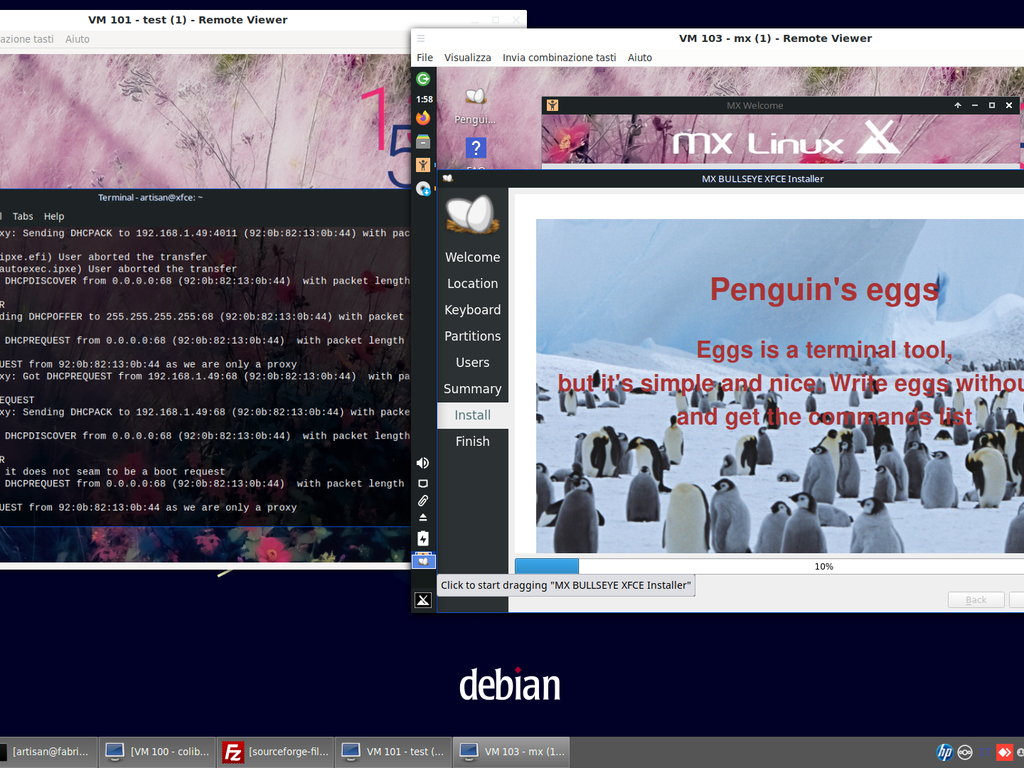Launch Firefox from the MX panel
Image resolution: width=1024 pixels, height=768 pixels.
coord(423,118)
